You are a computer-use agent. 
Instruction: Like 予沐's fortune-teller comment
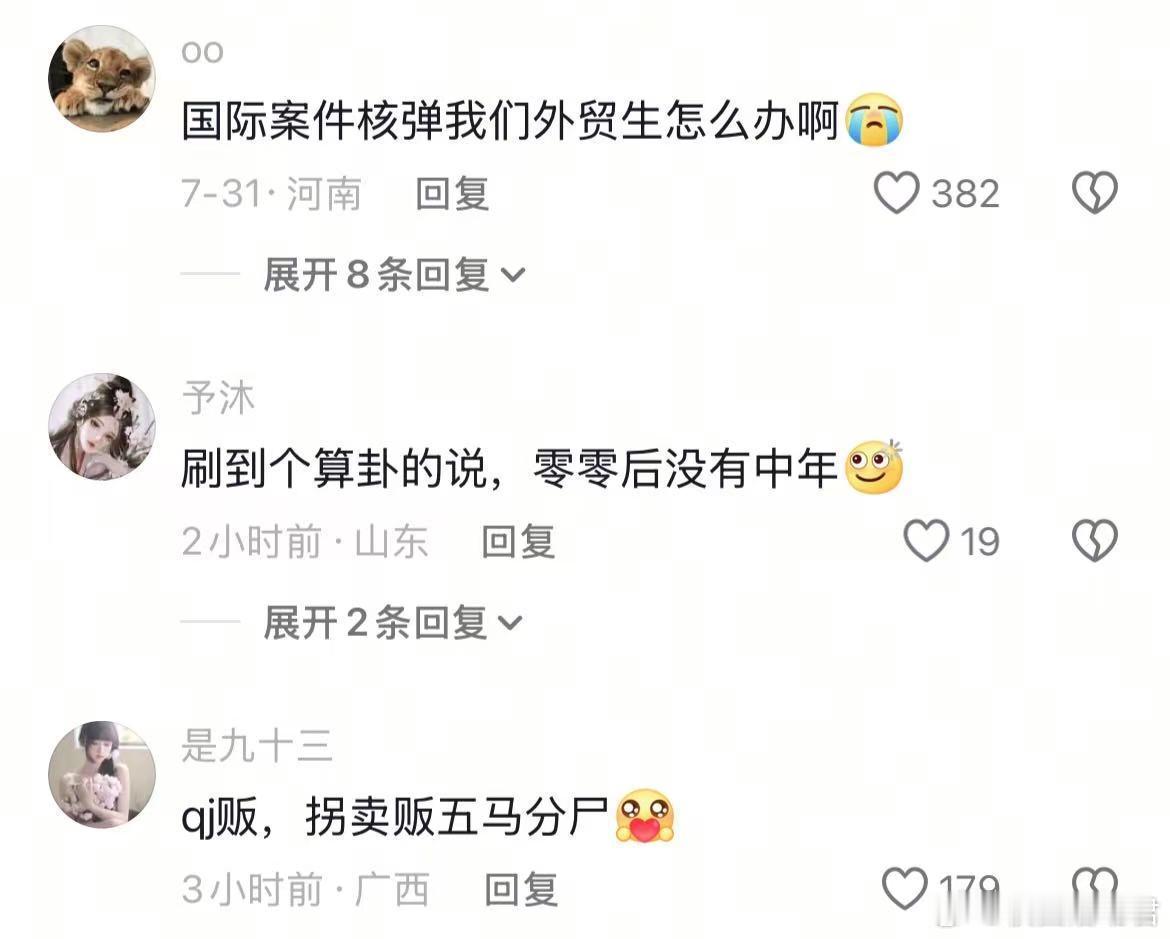pyautogui.click(x=926, y=540)
